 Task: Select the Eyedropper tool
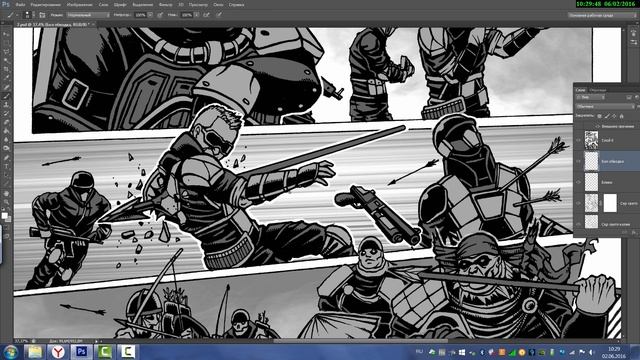(x=7, y=78)
